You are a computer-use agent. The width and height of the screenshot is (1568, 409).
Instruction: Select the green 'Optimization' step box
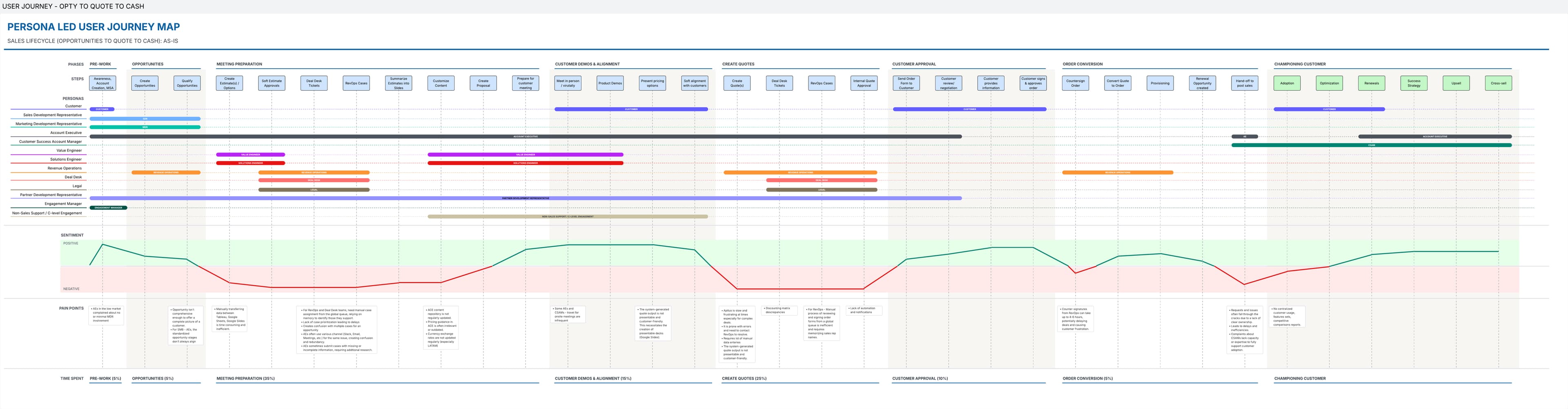pos(1330,83)
